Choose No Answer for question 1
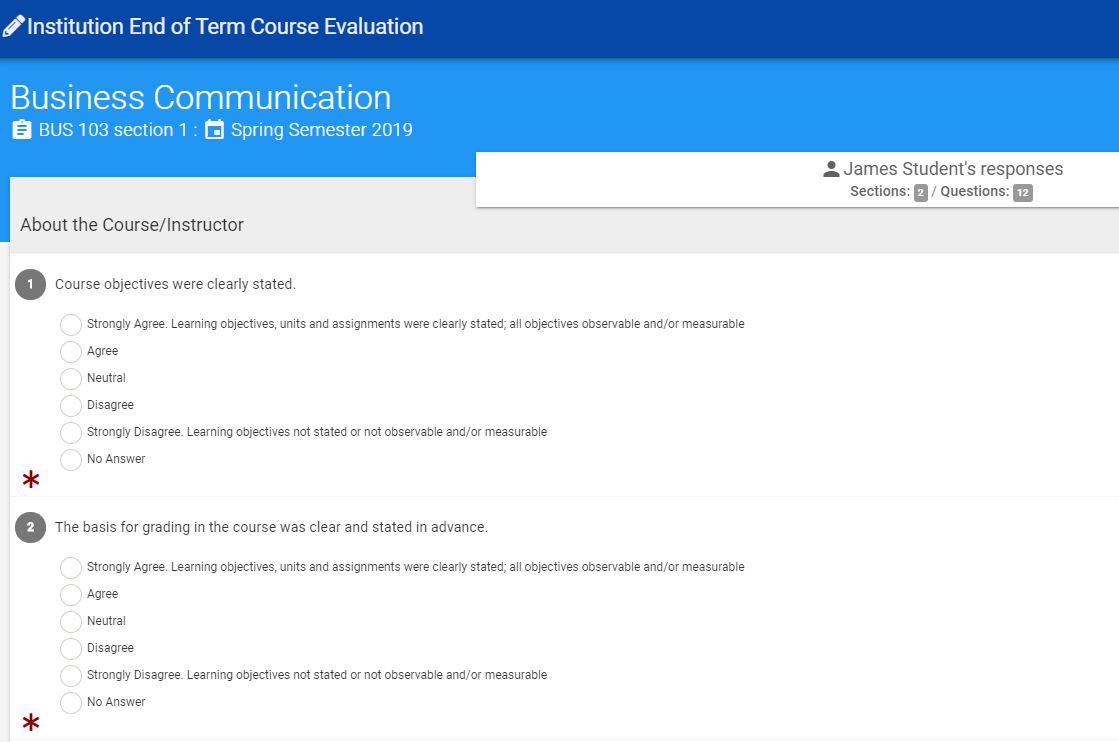The image size is (1119, 742). (71, 460)
